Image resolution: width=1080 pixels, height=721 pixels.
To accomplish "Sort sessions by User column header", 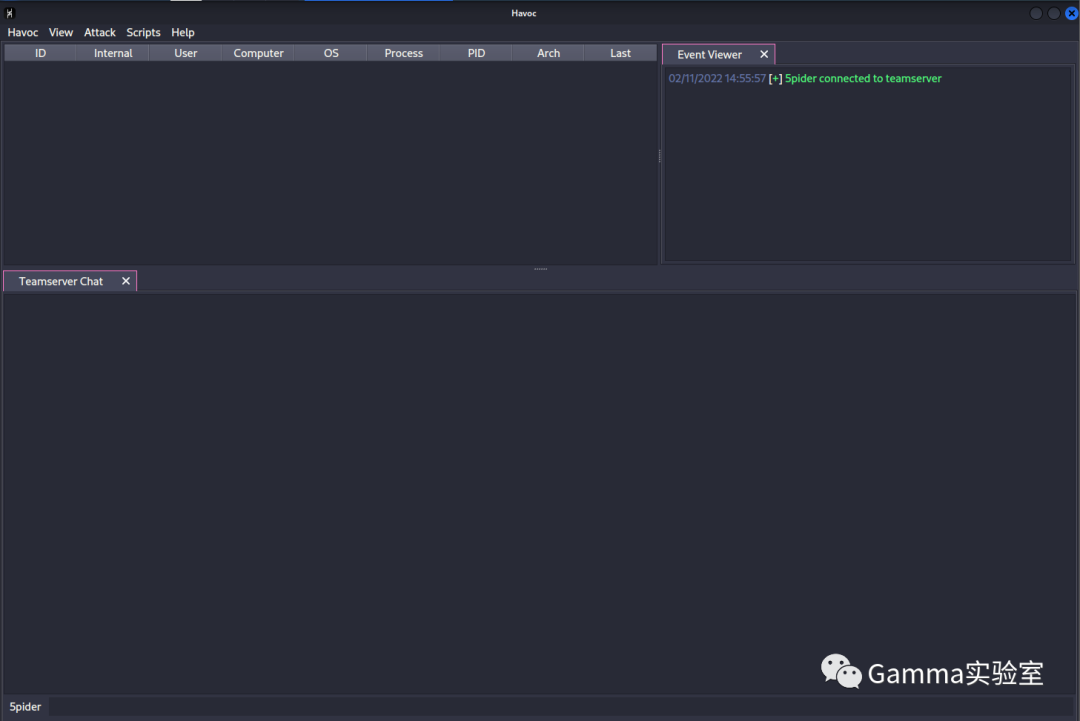I will coord(185,53).
